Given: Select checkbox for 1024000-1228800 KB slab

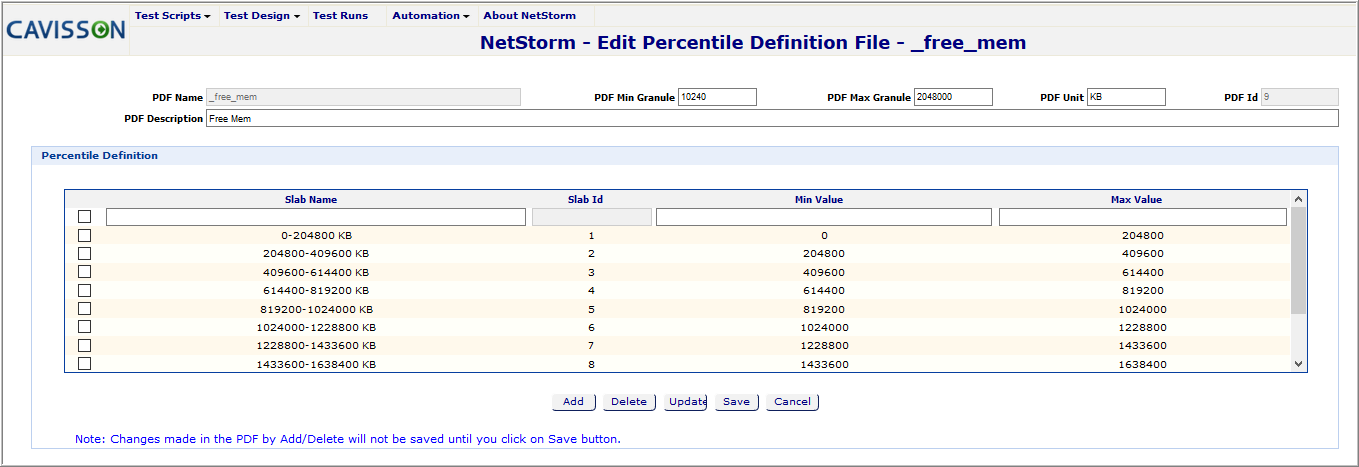Looking at the screenshot, I should click(x=84, y=326).
